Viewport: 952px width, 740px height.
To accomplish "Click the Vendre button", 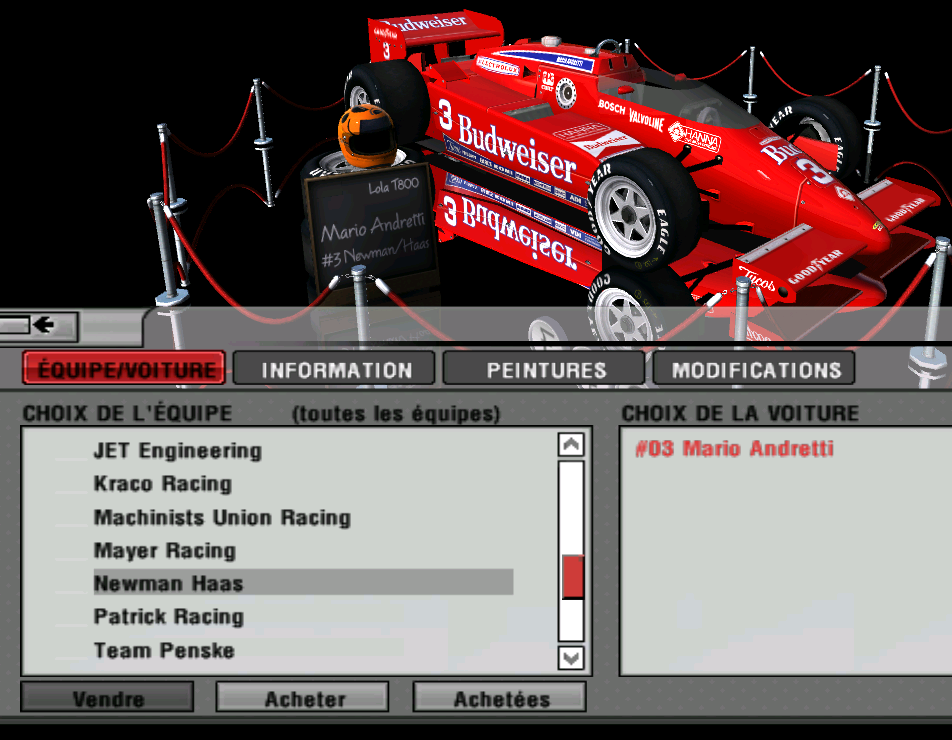I will pos(107,697).
